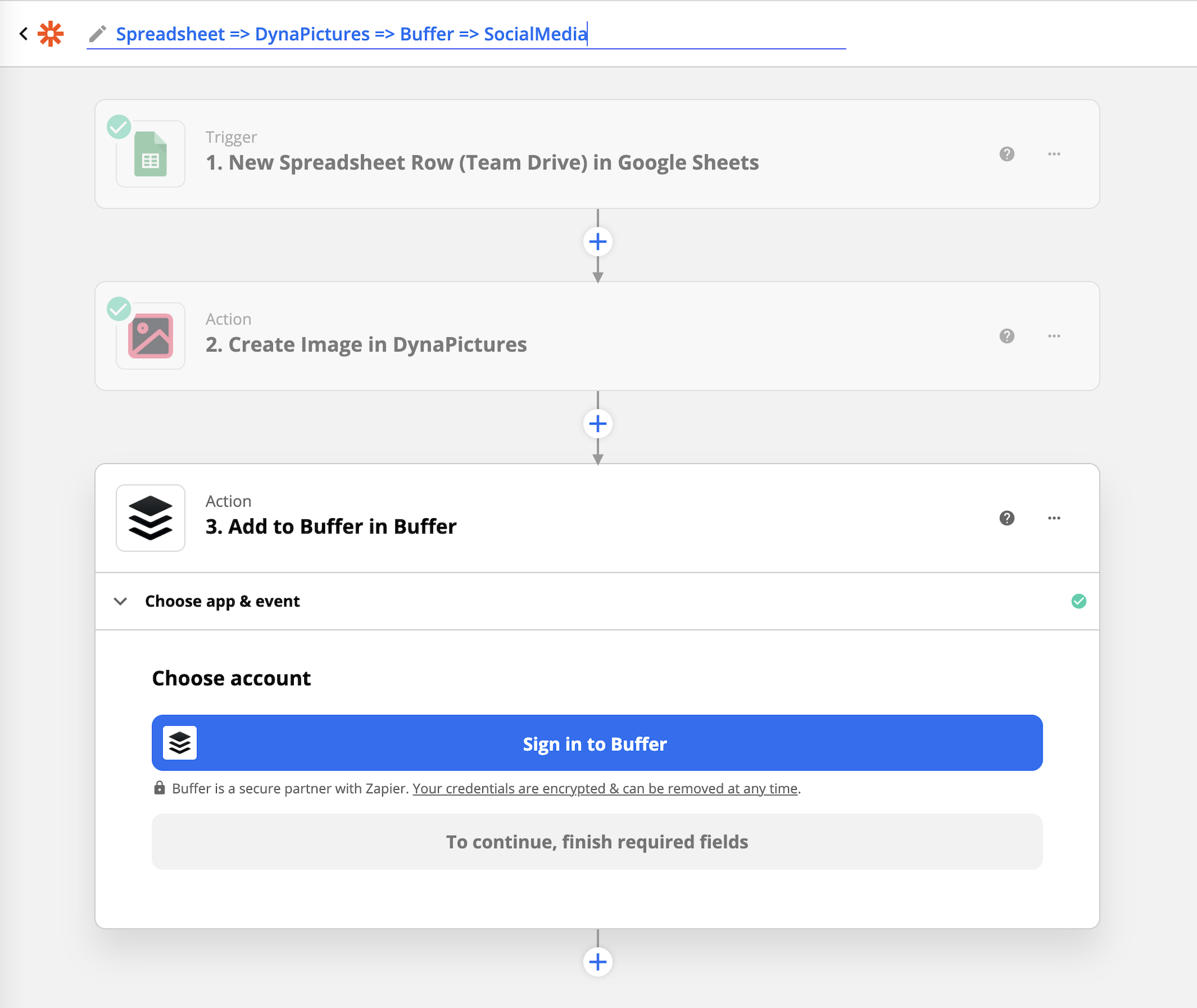This screenshot has width=1197, height=1008.
Task: Click the pencil icon to rename the Zap
Action: pyautogui.click(x=98, y=34)
